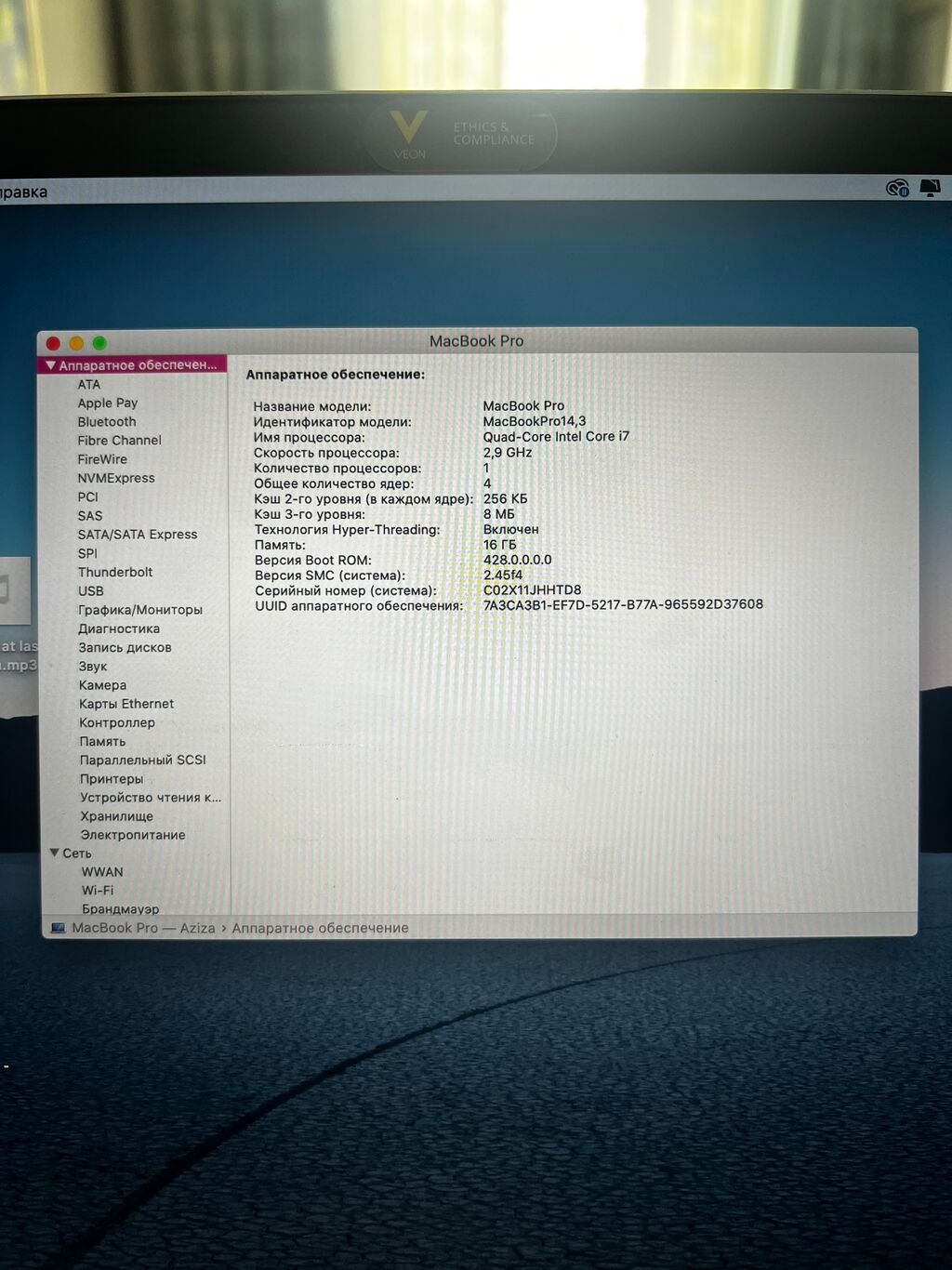Zoom the window with green button
The height and width of the screenshot is (1270, 952).
click(x=99, y=343)
